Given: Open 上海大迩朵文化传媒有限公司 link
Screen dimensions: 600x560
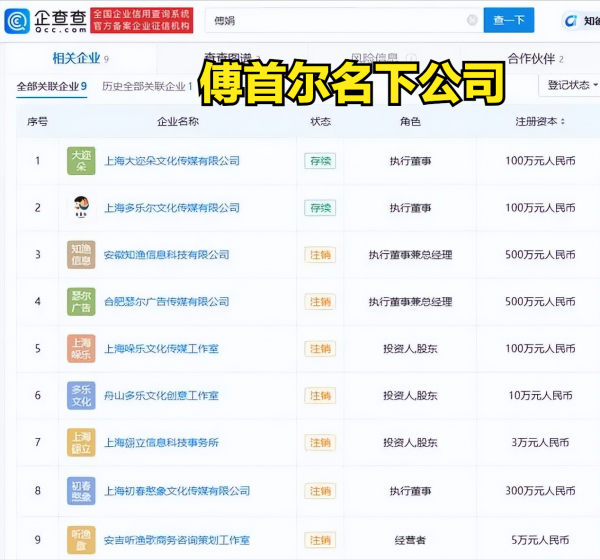Looking at the screenshot, I should pos(172,161).
